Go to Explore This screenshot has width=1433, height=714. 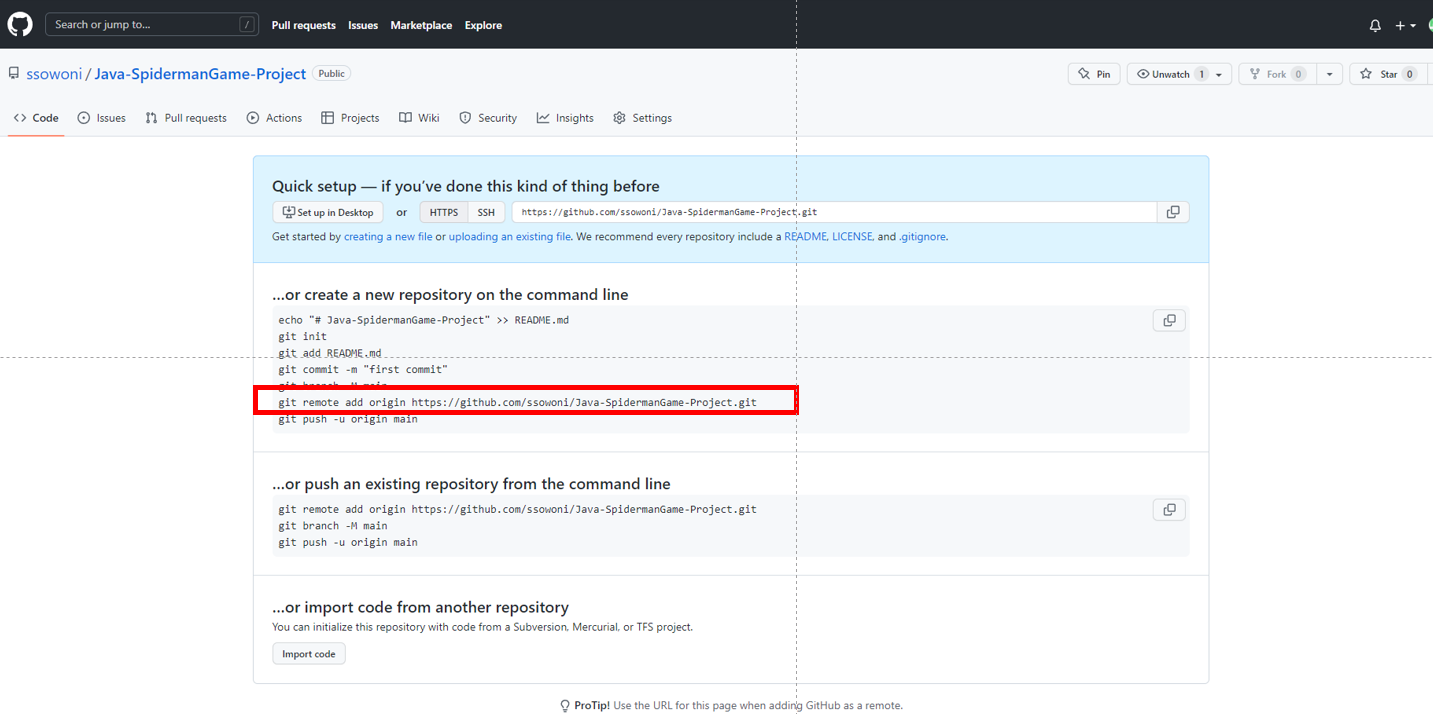pos(483,25)
